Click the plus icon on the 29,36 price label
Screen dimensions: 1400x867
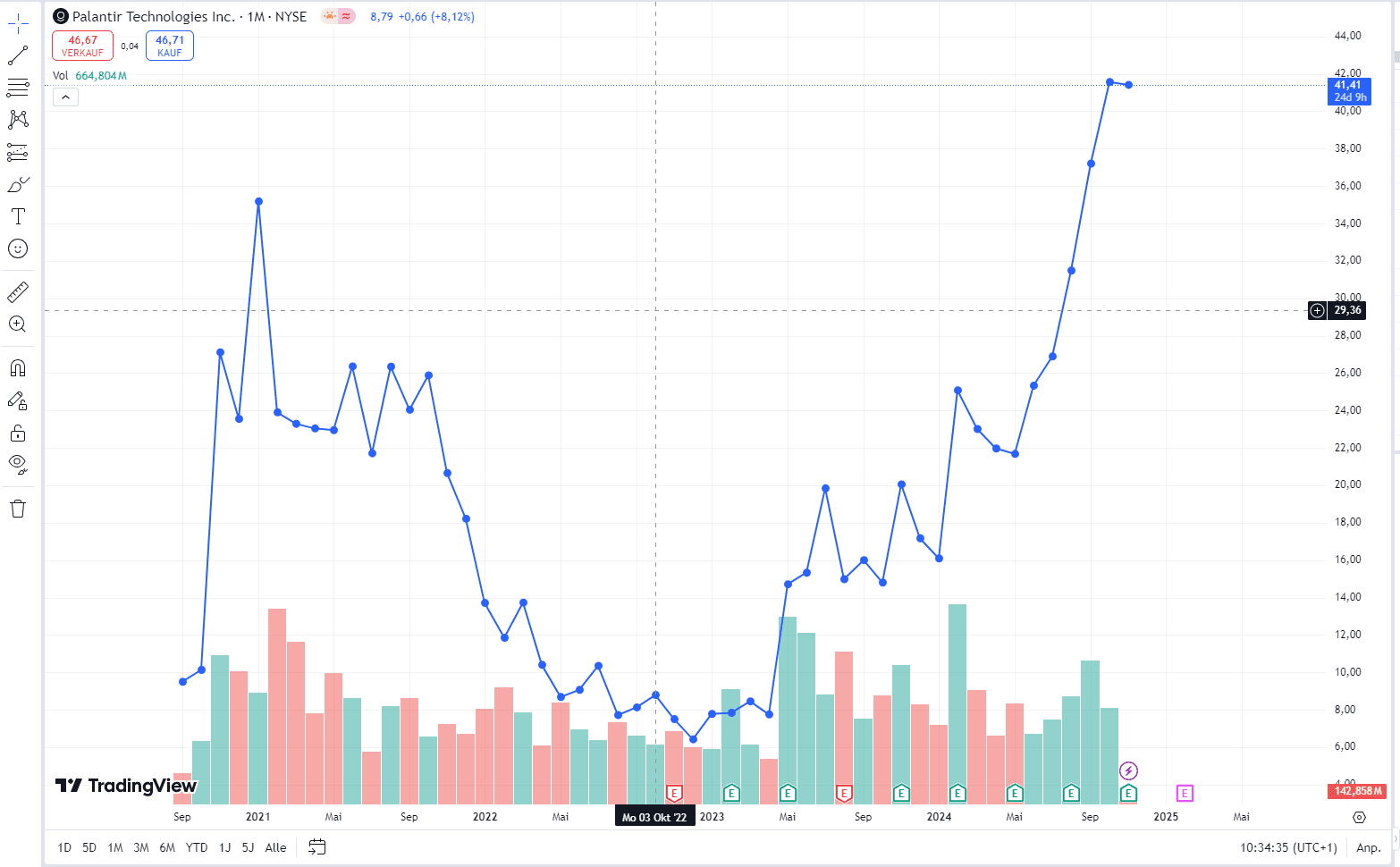1317,310
